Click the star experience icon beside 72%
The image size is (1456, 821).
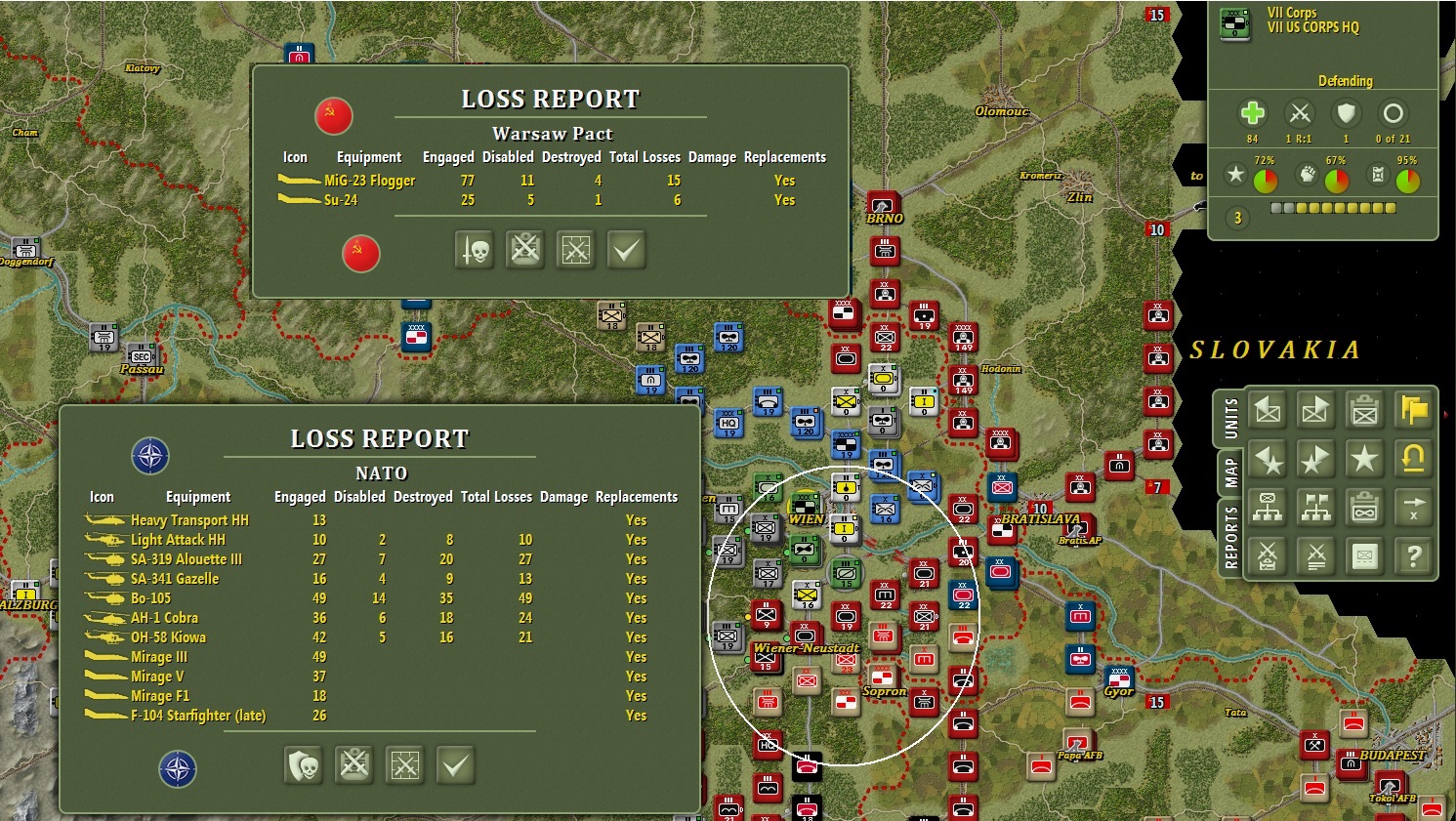point(1235,175)
